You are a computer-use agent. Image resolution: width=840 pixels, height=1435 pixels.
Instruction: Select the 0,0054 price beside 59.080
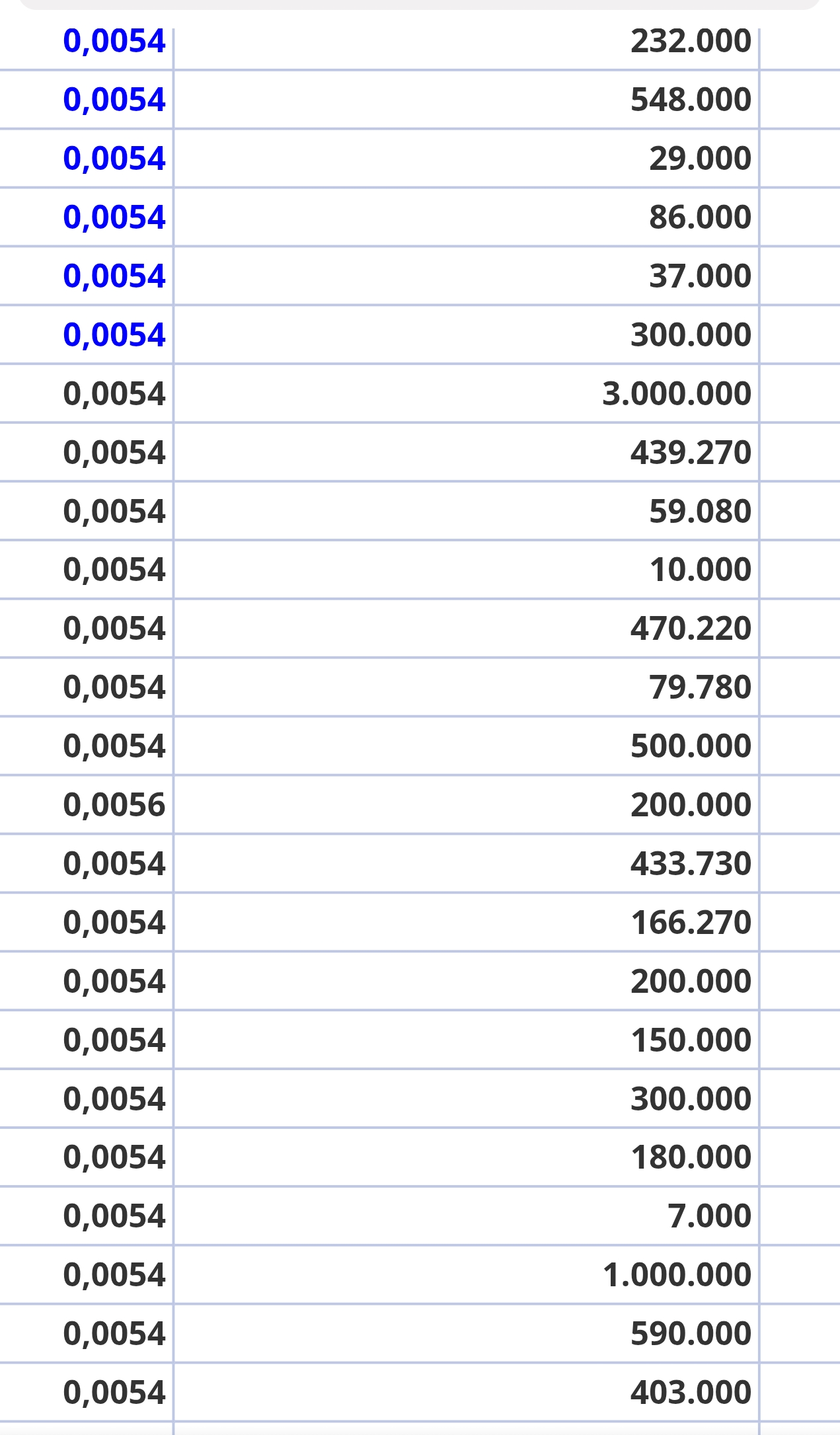click(114, 512)
